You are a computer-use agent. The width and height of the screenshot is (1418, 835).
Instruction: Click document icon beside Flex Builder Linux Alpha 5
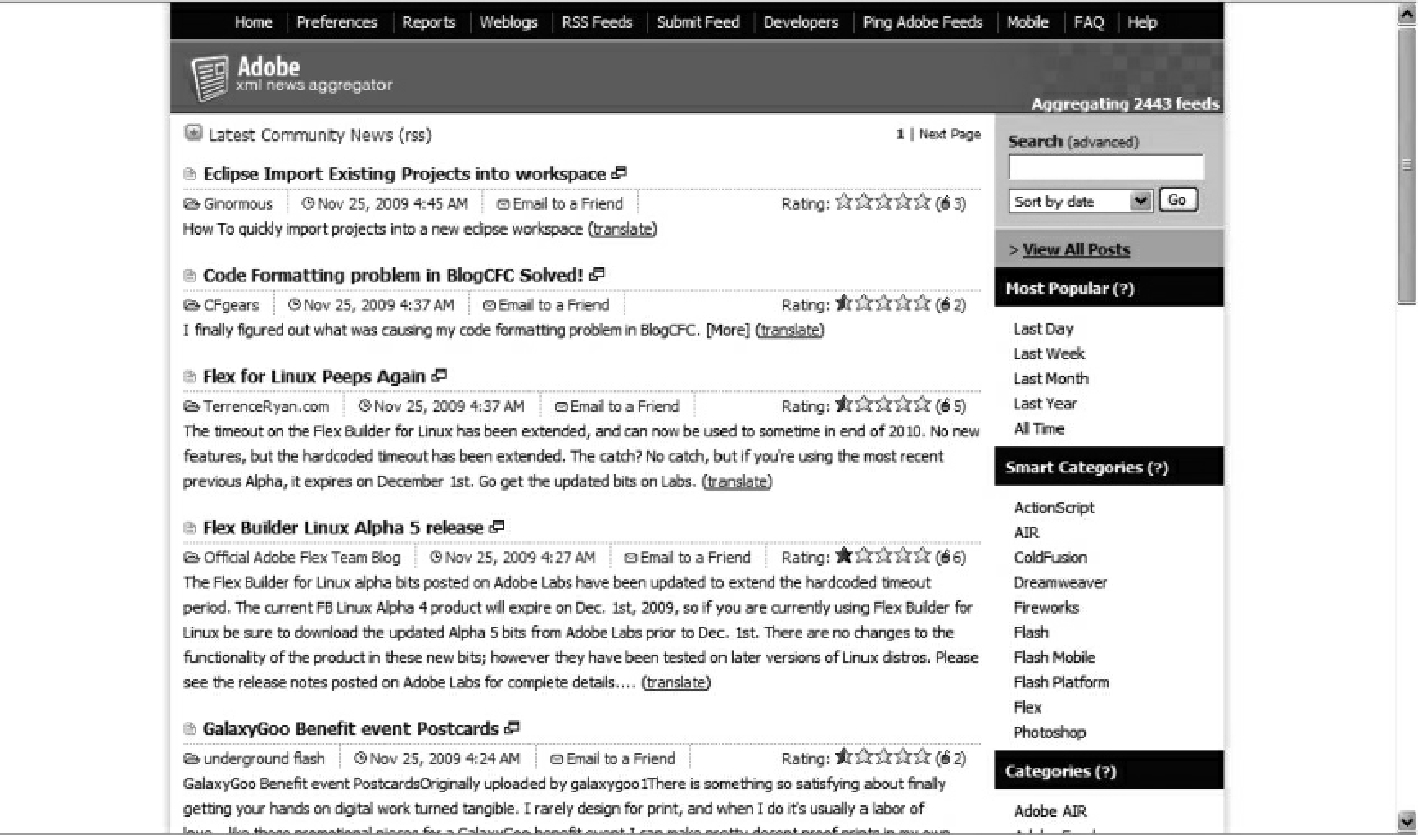190,528
